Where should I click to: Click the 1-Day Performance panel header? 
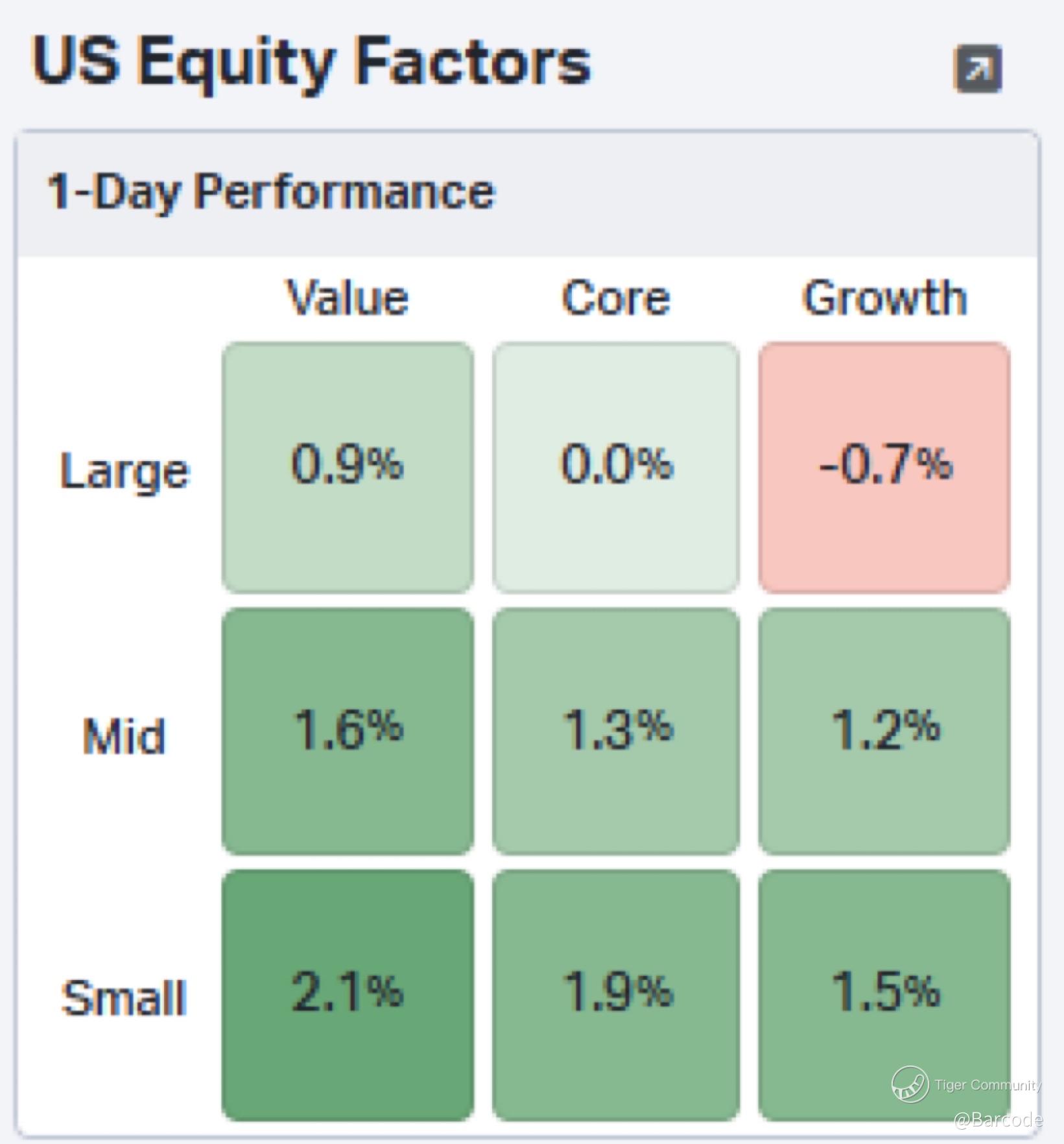(271, 192)
